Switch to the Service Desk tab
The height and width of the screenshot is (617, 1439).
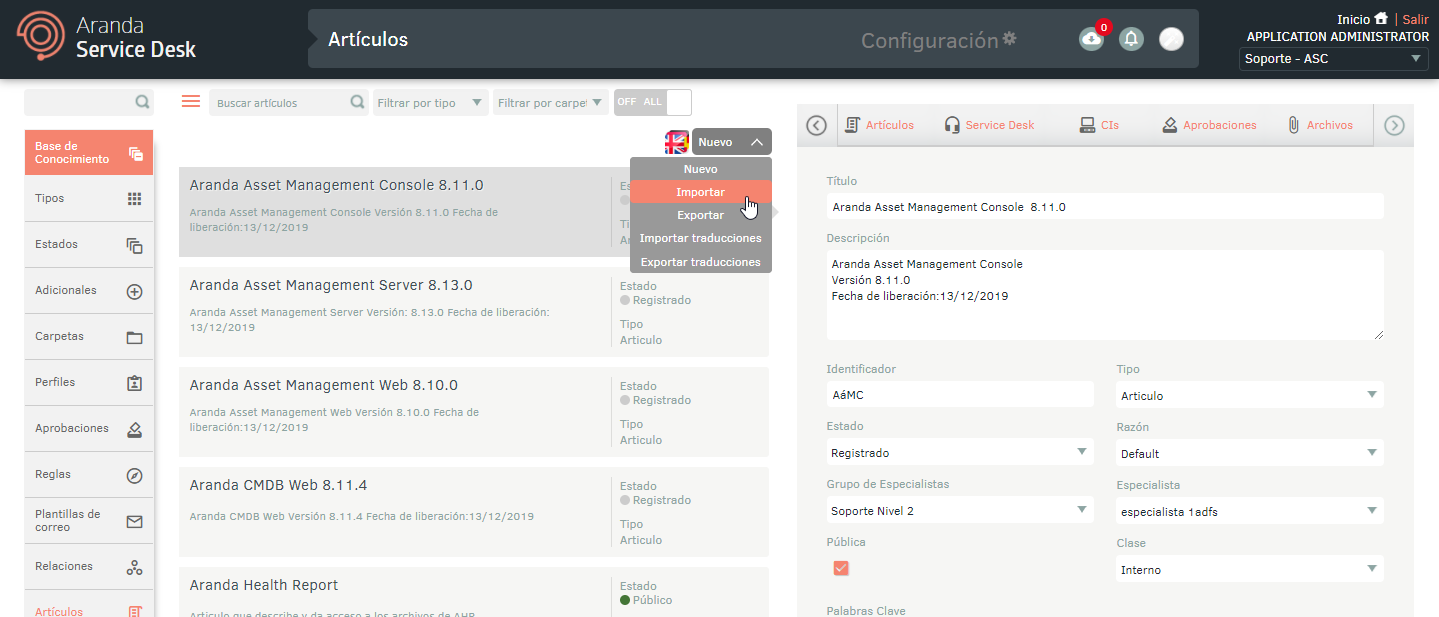click(x=989, y=126)
